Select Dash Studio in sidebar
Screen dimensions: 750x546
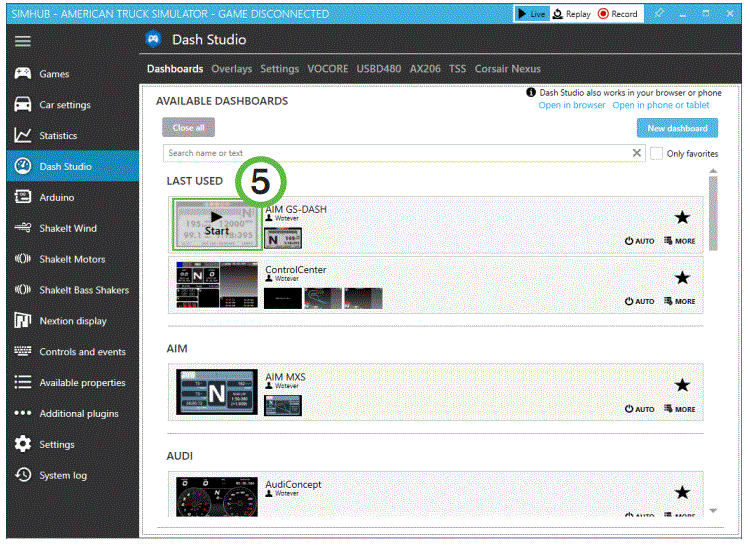tap(73, 166)
